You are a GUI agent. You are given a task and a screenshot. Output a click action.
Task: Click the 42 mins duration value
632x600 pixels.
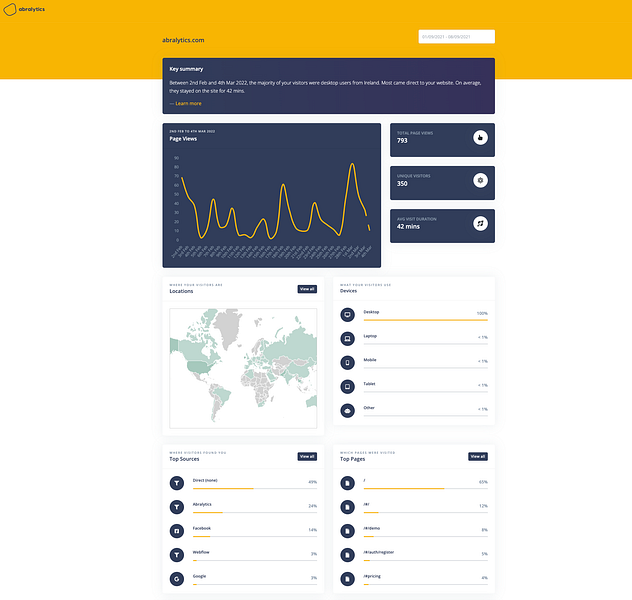tap(408, 227)
